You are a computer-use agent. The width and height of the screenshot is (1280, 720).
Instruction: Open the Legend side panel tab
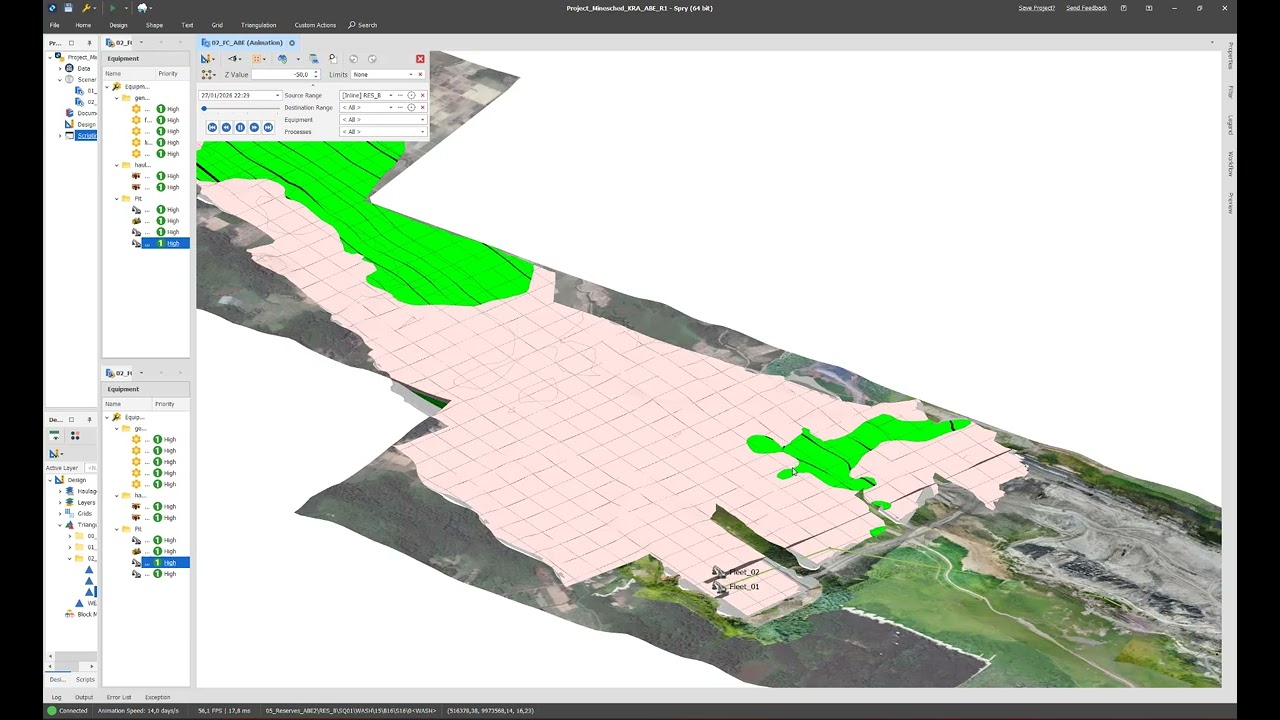[1231, 125]
